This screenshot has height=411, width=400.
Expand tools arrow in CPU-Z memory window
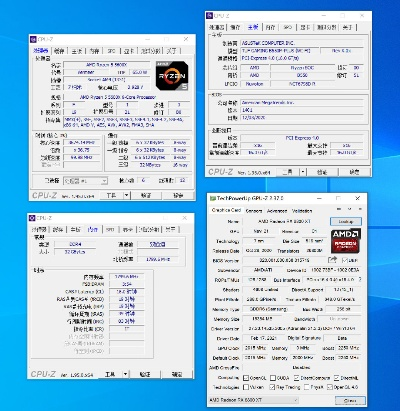click(125, 374)
